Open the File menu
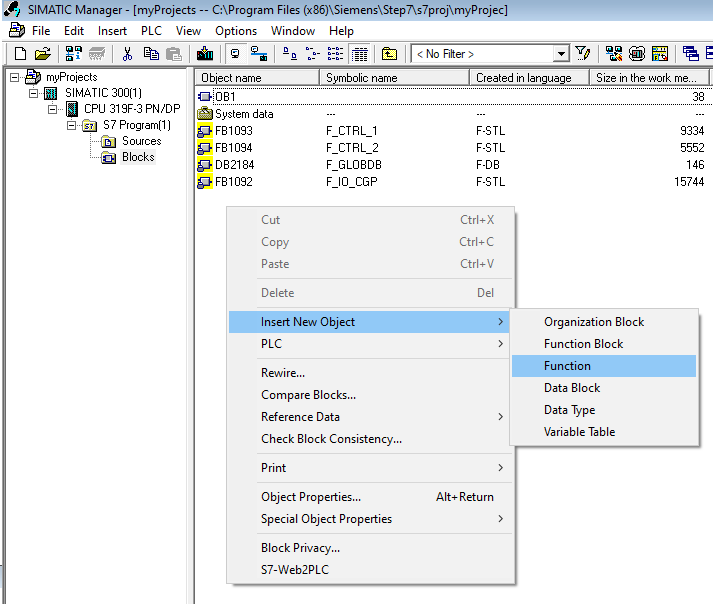Screen dimensions: 713x604 41,31
